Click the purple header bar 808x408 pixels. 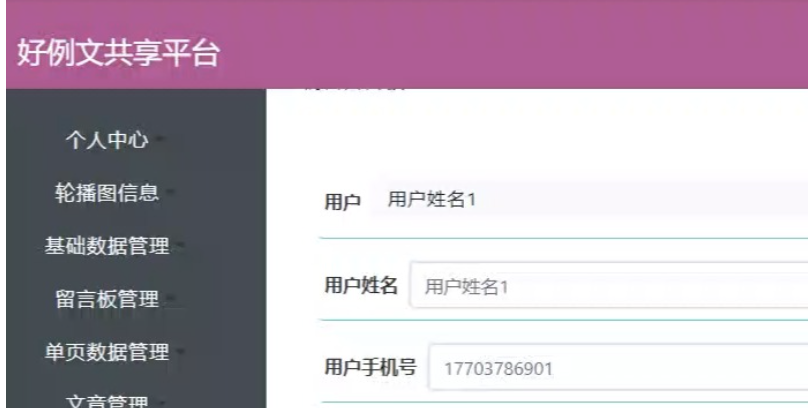[x=407, y=44]
